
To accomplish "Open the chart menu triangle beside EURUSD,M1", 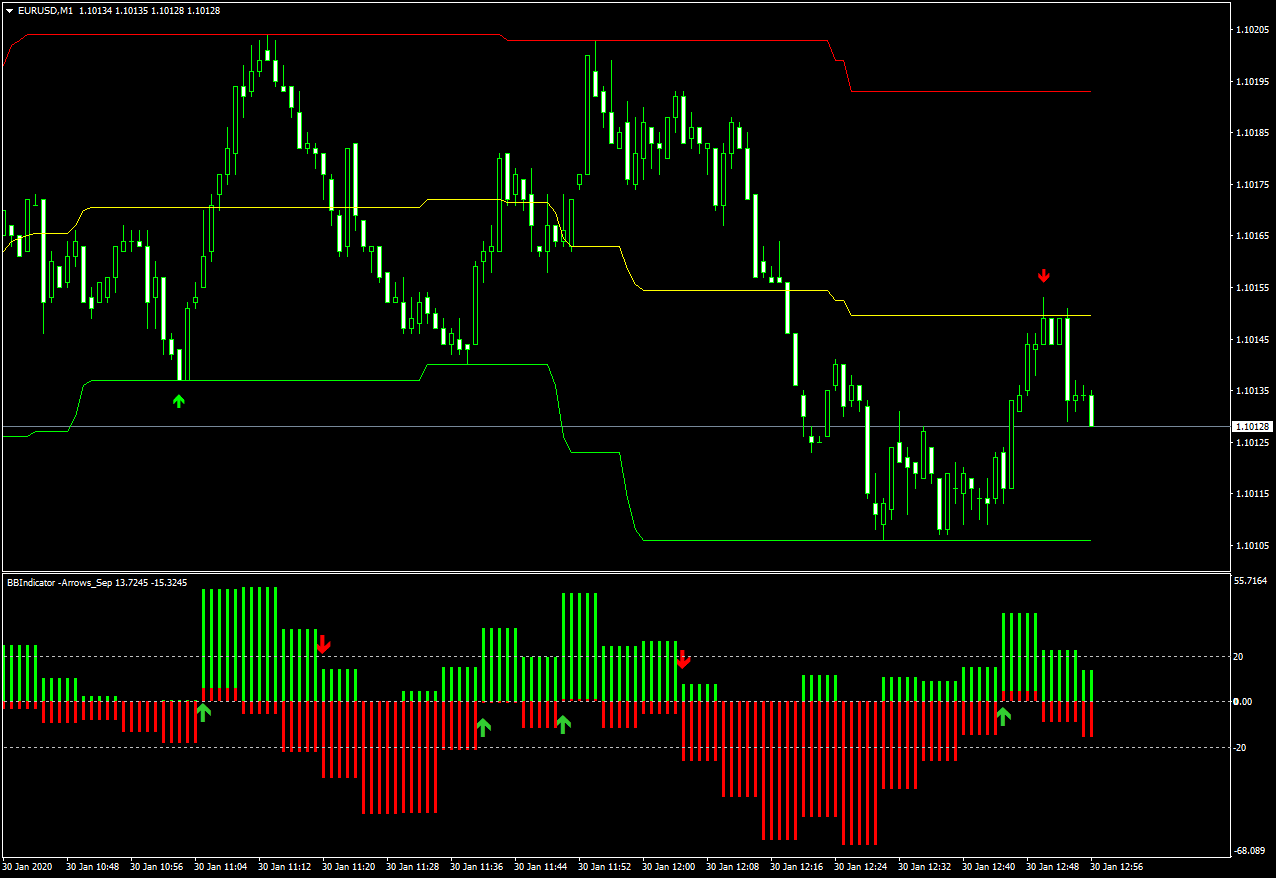I will pyautogui.click(x=10, y=10).
